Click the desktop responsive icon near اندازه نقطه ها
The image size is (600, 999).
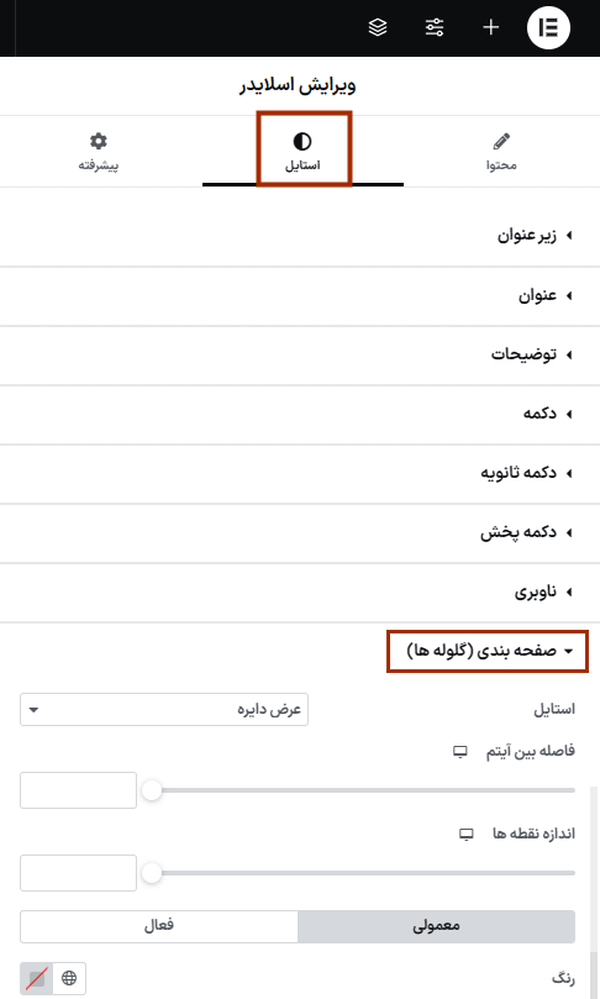point(463,833)
